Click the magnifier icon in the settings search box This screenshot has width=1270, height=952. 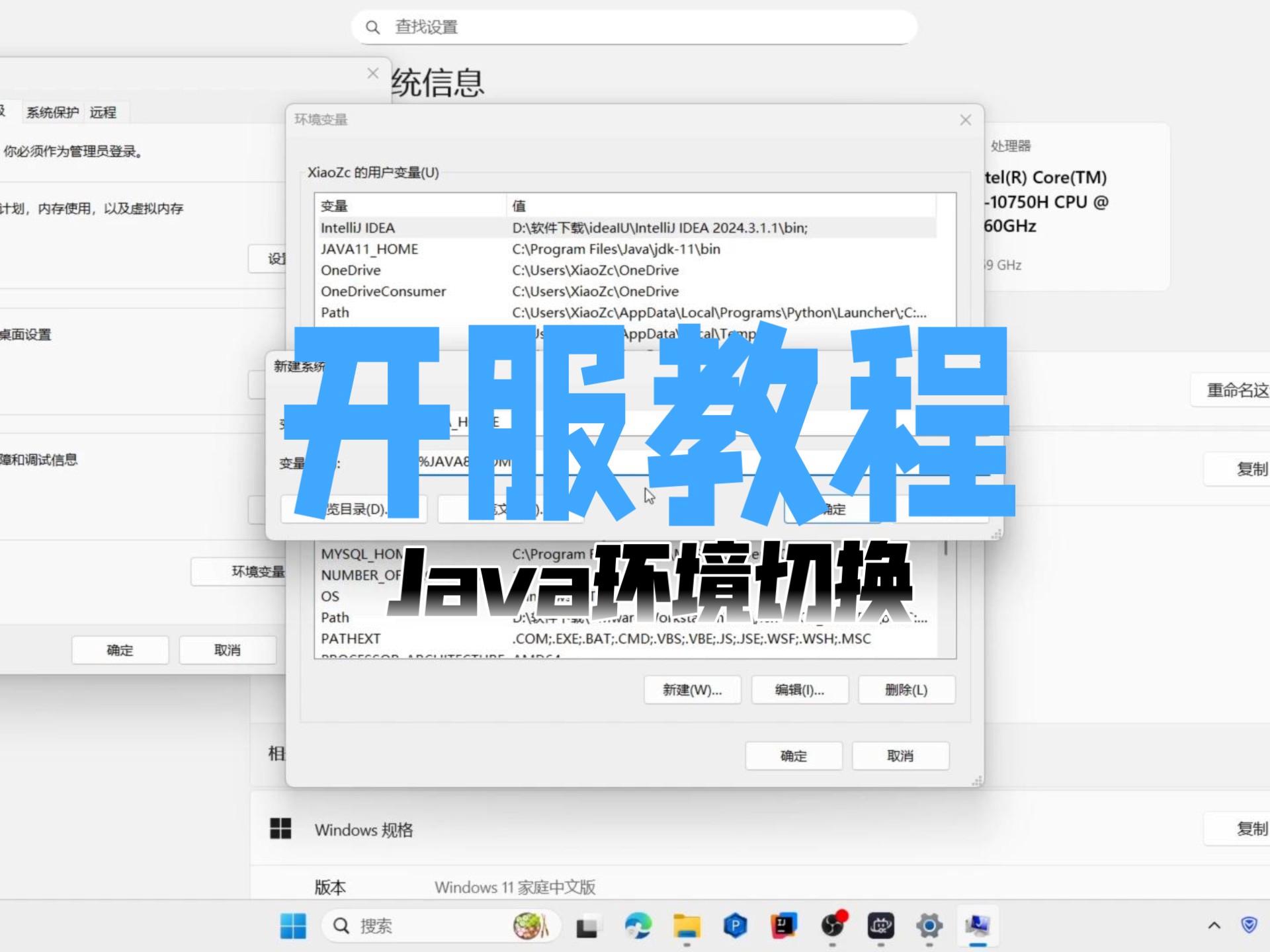coord(372,27)
